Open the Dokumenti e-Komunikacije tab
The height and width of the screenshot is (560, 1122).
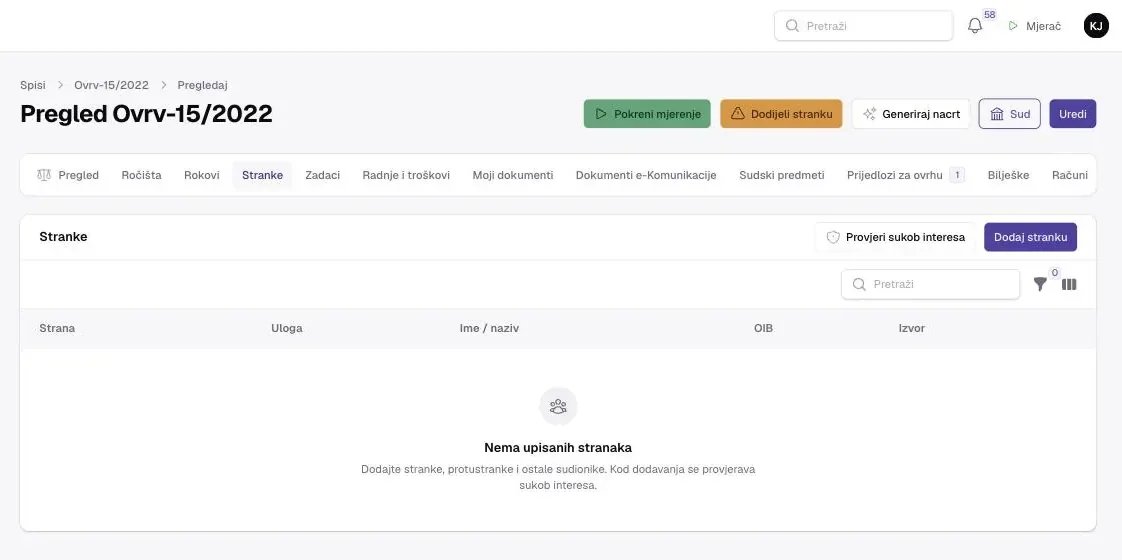[646, 175]
